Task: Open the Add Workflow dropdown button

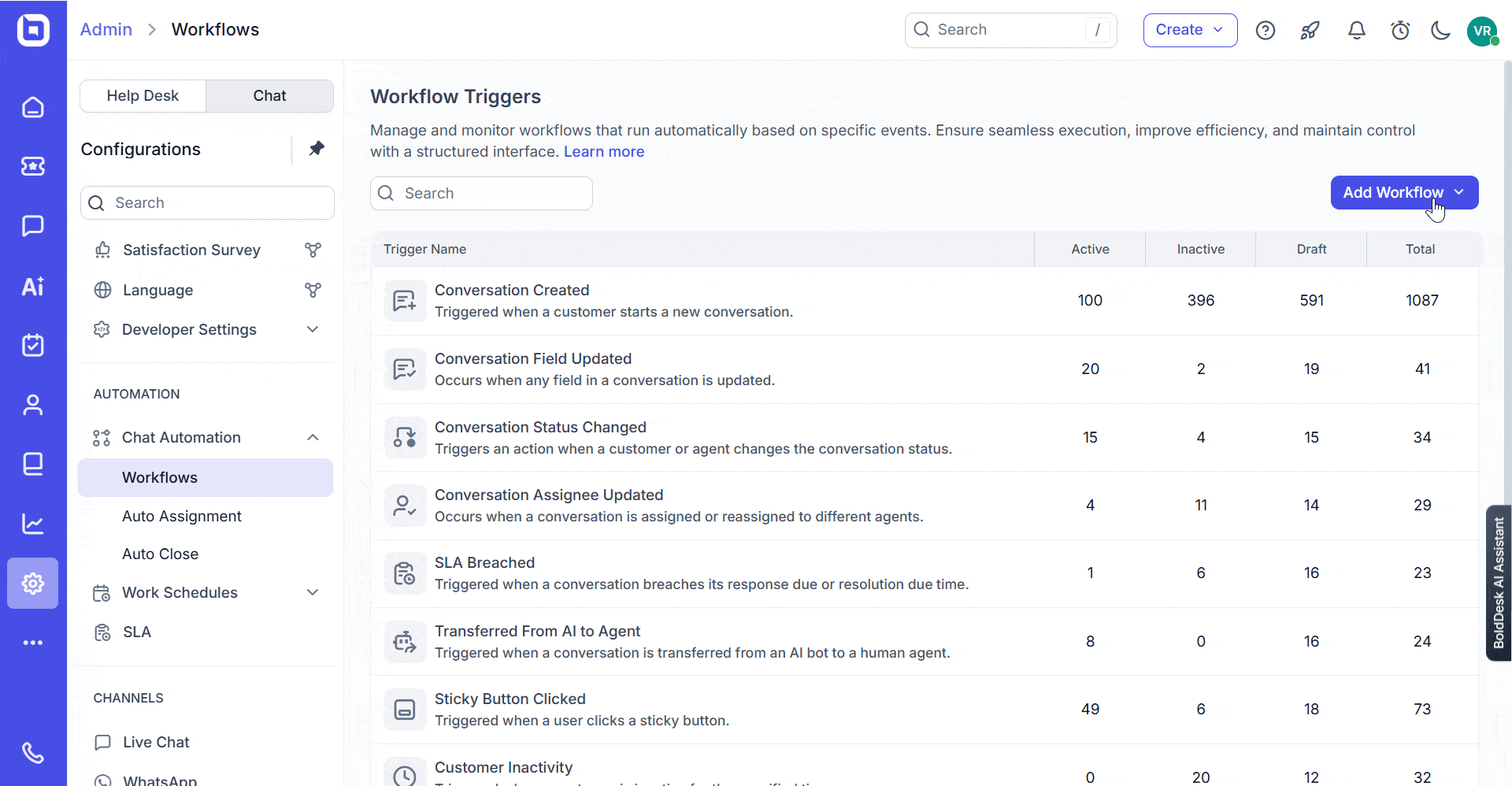Action: 1404,192
